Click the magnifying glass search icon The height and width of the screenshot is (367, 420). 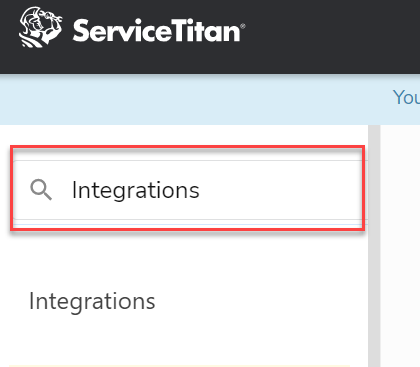(x=41, y=190)
